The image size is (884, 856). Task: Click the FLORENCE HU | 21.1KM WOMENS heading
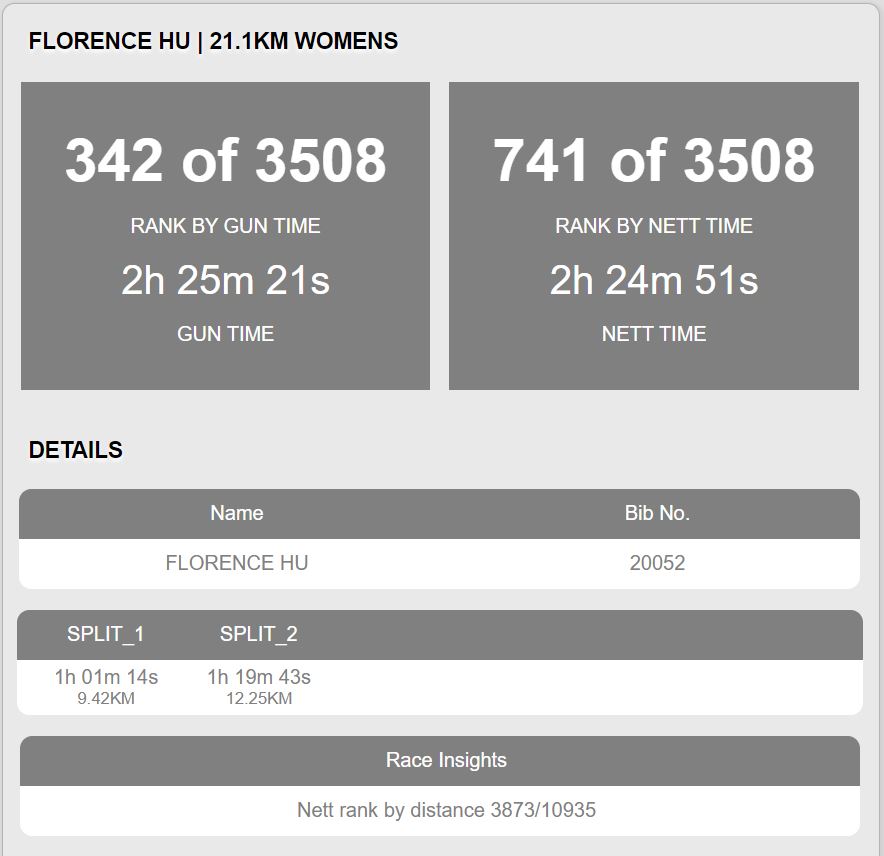pos(213,41)
